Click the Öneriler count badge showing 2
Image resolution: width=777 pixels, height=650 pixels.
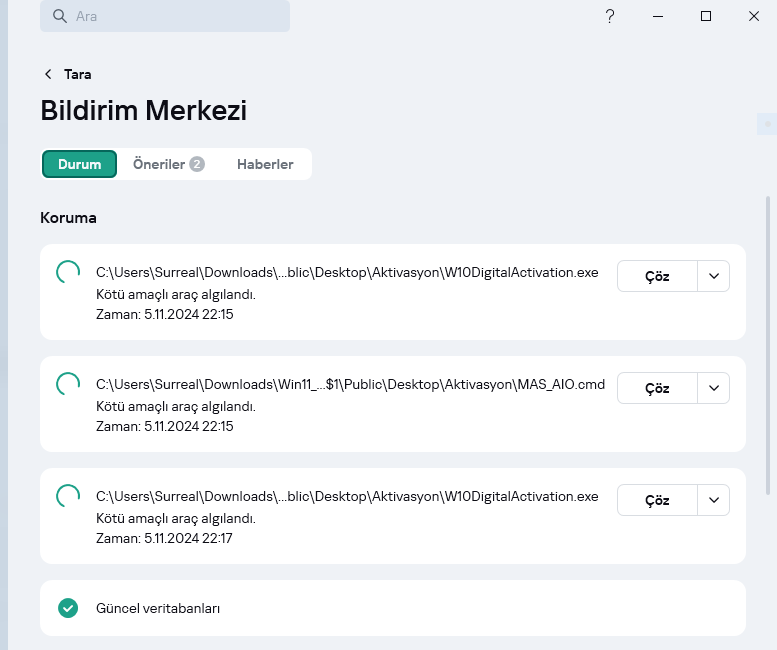197,164
